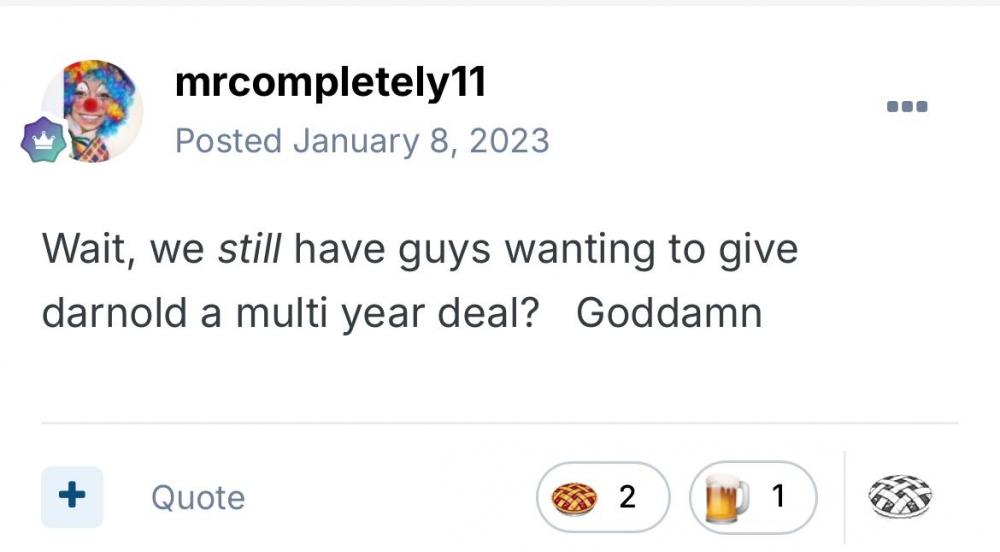
Task: Open mrcompletely11's profile via username
Action: [x=330, y=84]
